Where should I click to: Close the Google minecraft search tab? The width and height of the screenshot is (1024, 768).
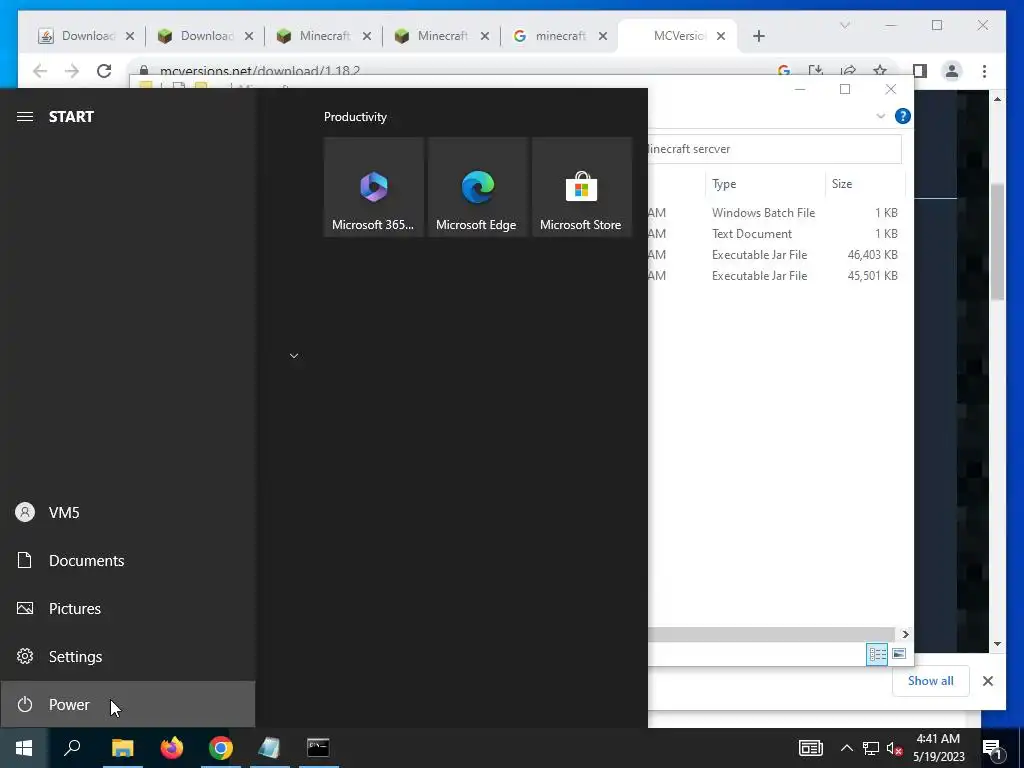click(603, 36)
